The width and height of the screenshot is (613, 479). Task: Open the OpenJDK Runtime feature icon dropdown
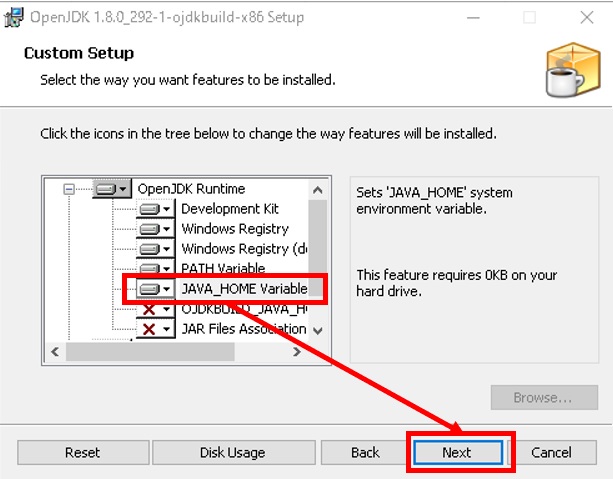(x=112, y=189)
